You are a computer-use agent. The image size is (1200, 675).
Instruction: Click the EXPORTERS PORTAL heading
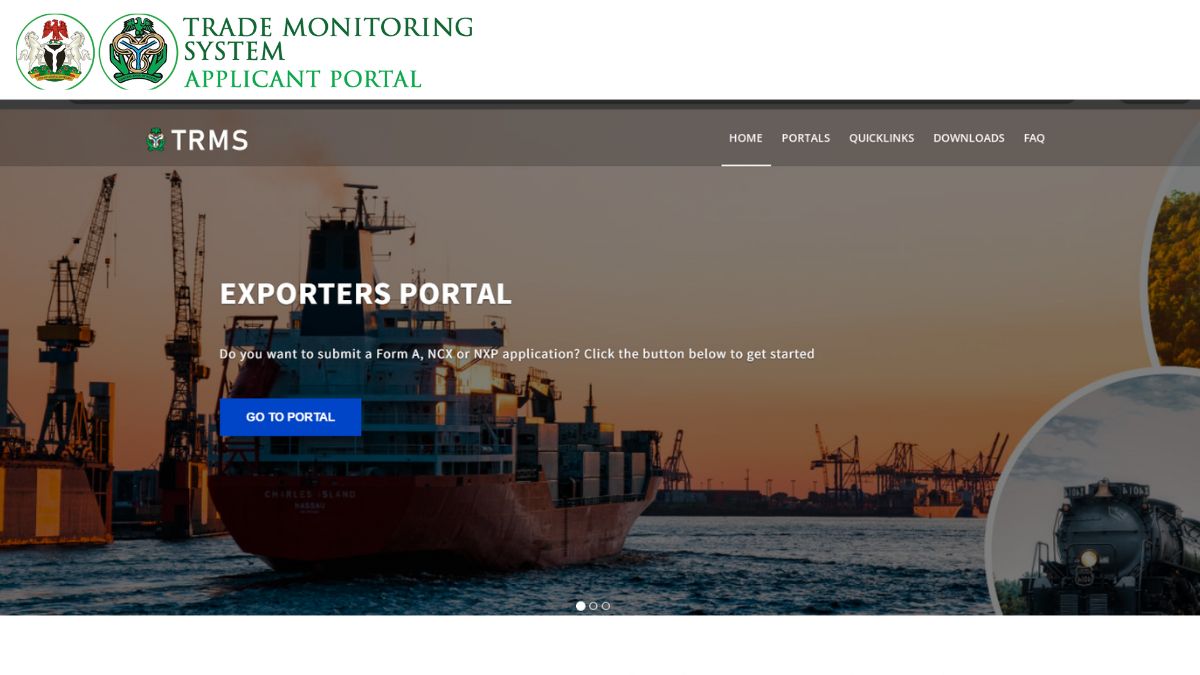tap(366, 294)
